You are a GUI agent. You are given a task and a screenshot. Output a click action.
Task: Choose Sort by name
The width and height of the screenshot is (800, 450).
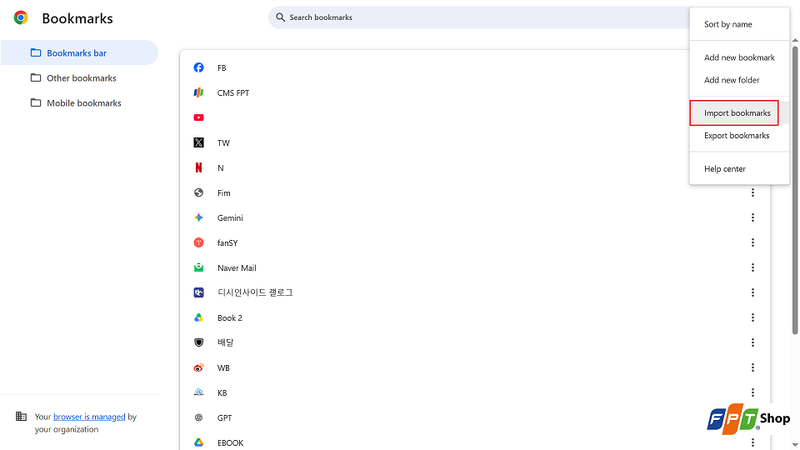tap(739, 24)
